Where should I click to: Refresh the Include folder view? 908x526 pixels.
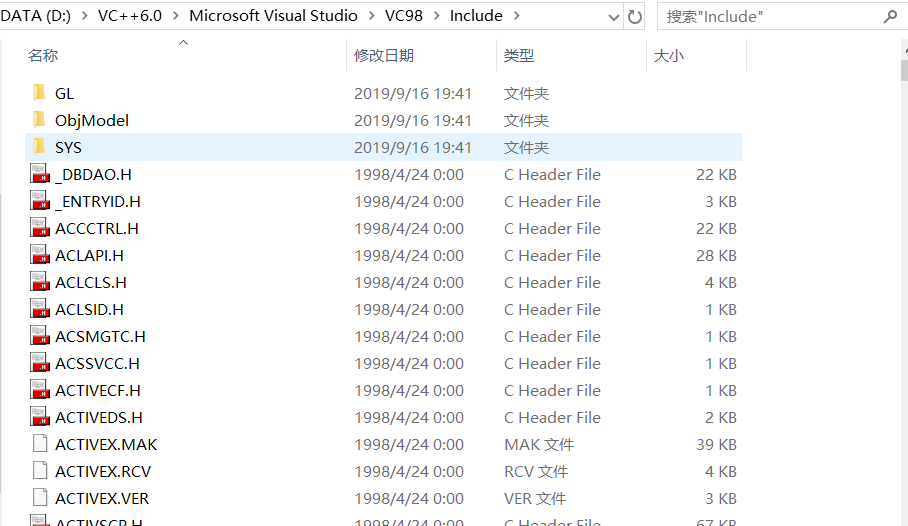pyautogui.click(x=635, y=17)
